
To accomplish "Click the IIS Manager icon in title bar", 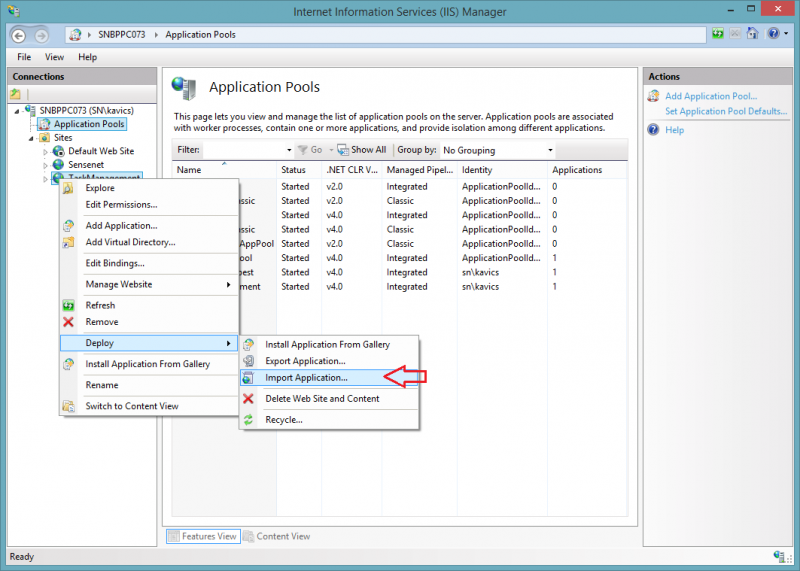I will point(14,11).
